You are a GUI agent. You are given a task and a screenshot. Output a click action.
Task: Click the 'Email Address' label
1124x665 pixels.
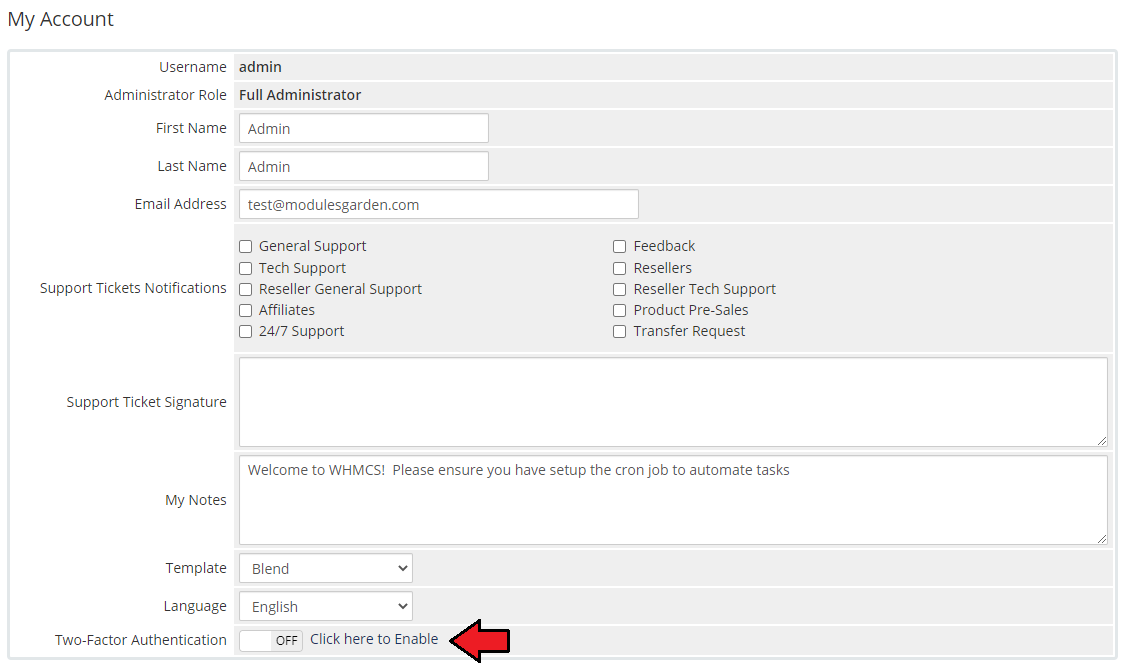181,204
